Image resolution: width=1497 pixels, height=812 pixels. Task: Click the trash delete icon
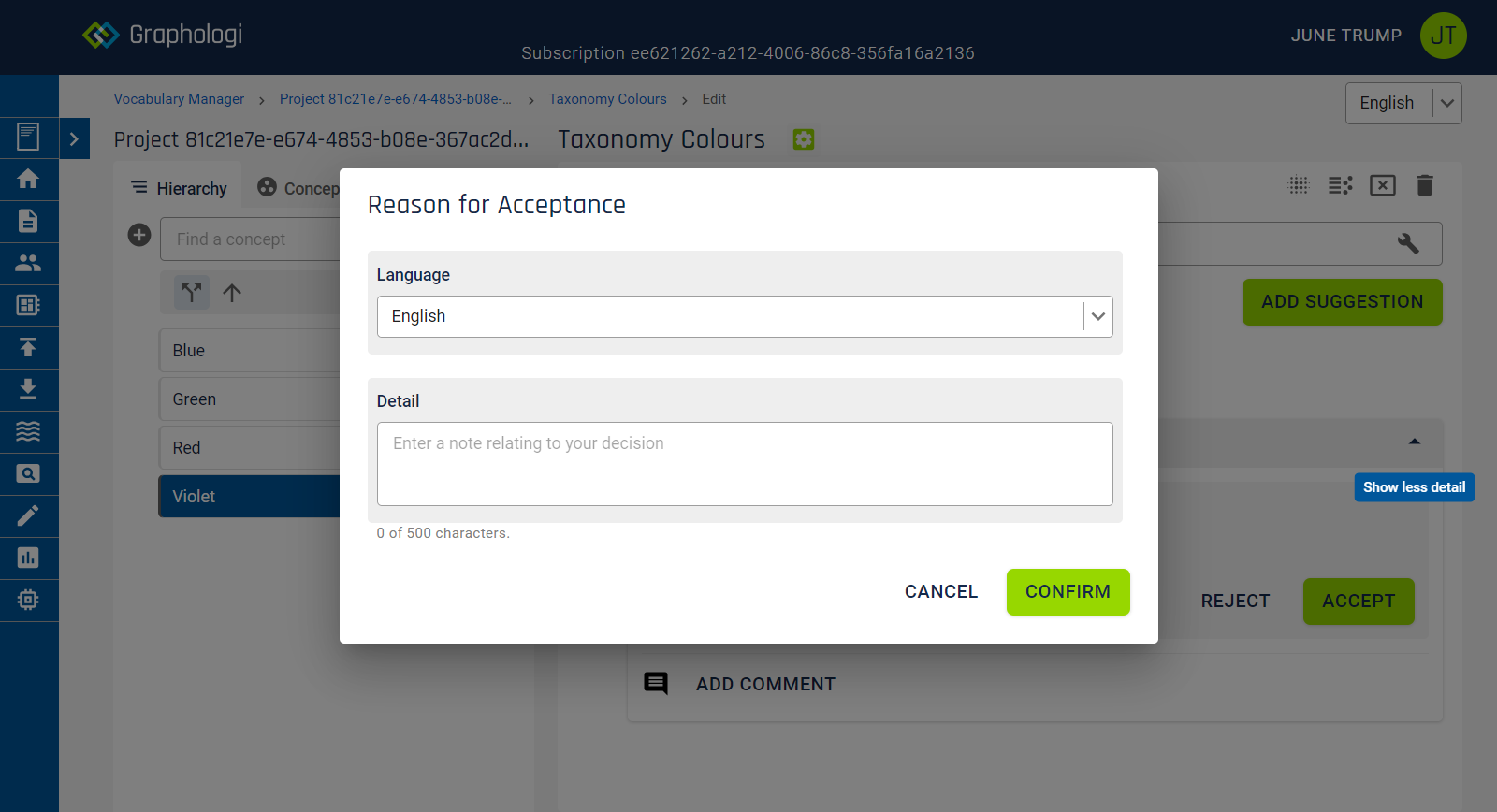[1425, 185]
